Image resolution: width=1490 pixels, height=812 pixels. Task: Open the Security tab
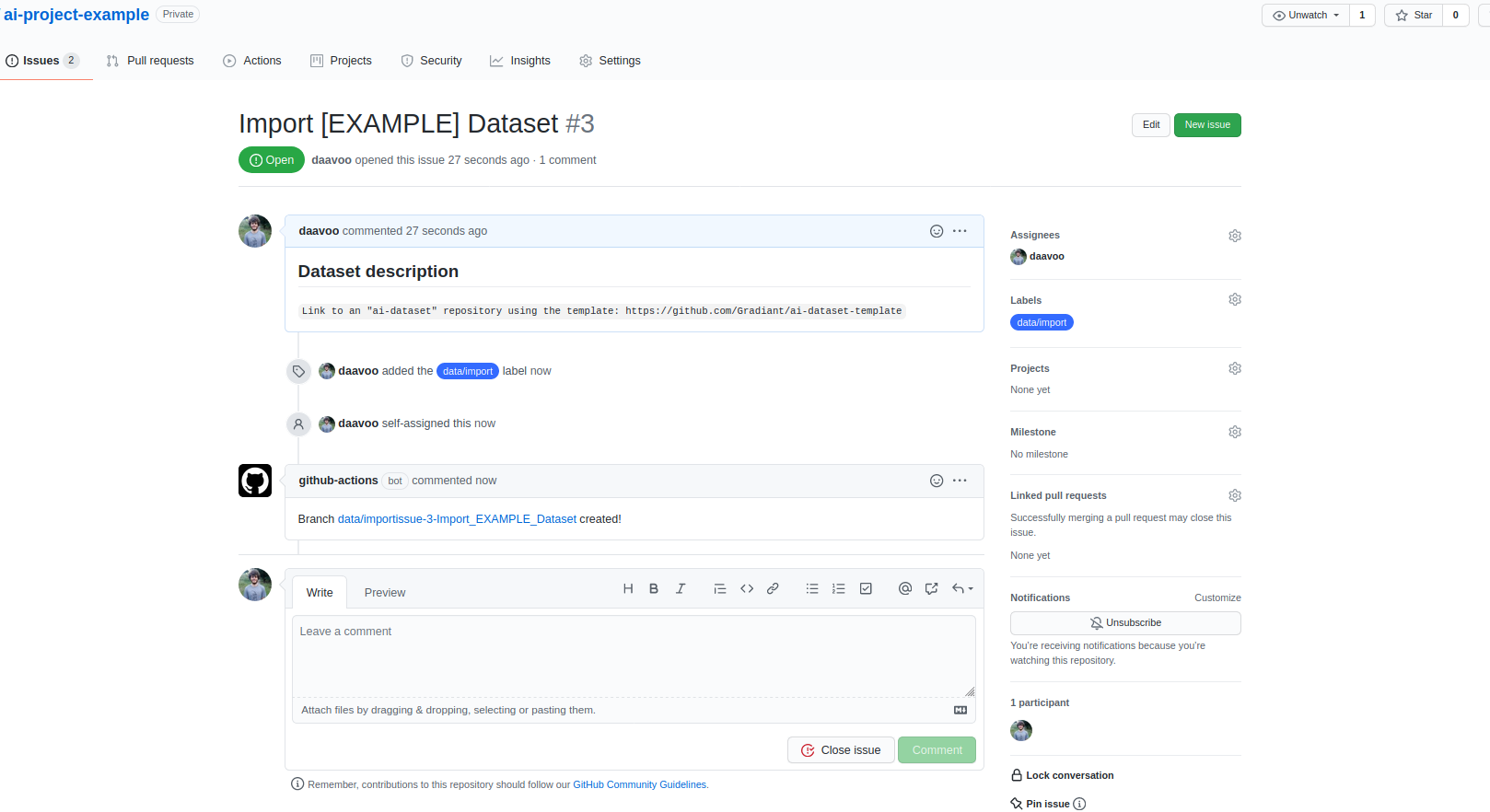point(431,61)
